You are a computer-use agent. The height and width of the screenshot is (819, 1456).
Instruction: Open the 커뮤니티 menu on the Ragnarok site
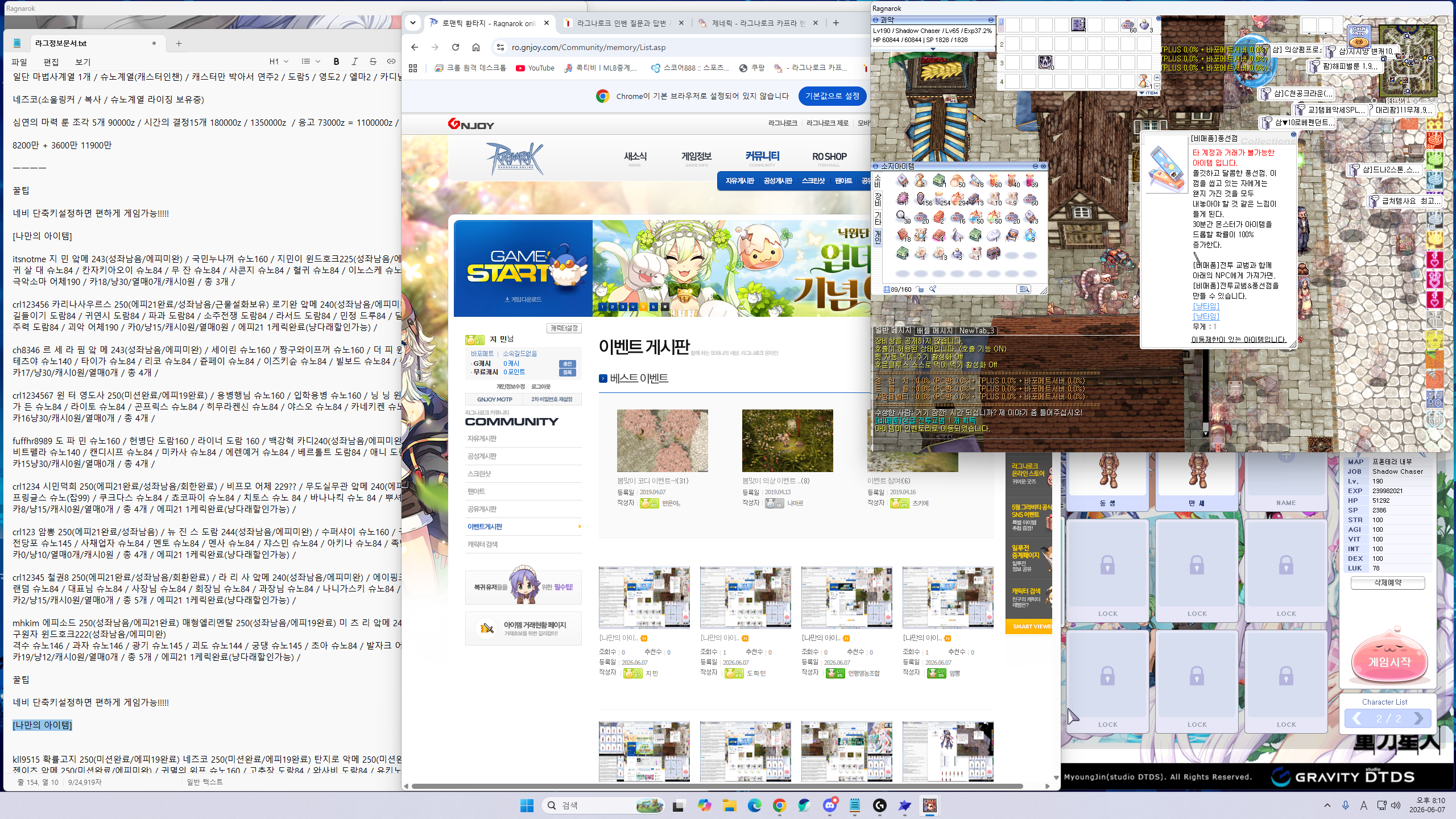[x=762, y=157]
